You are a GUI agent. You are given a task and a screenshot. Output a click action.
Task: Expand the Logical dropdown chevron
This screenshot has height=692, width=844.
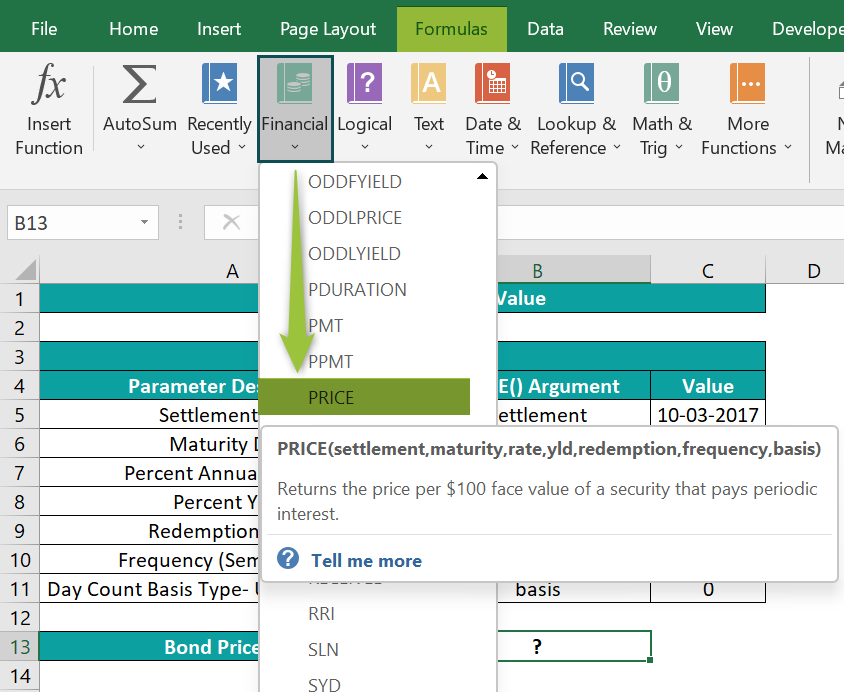pyautogui.click(x=364, y=146)
